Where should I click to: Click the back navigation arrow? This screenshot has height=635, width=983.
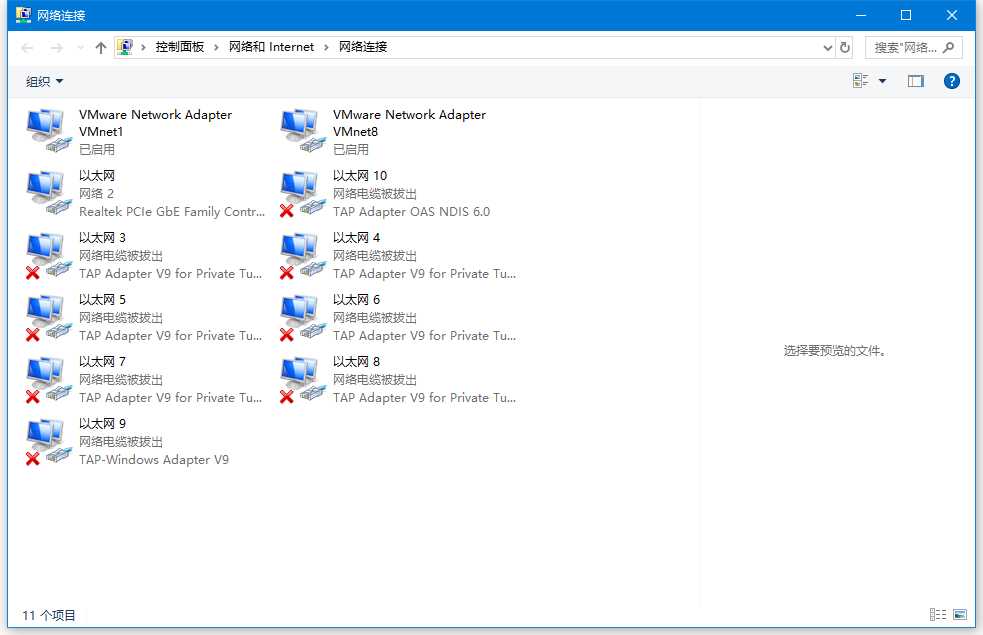[27, 48]
